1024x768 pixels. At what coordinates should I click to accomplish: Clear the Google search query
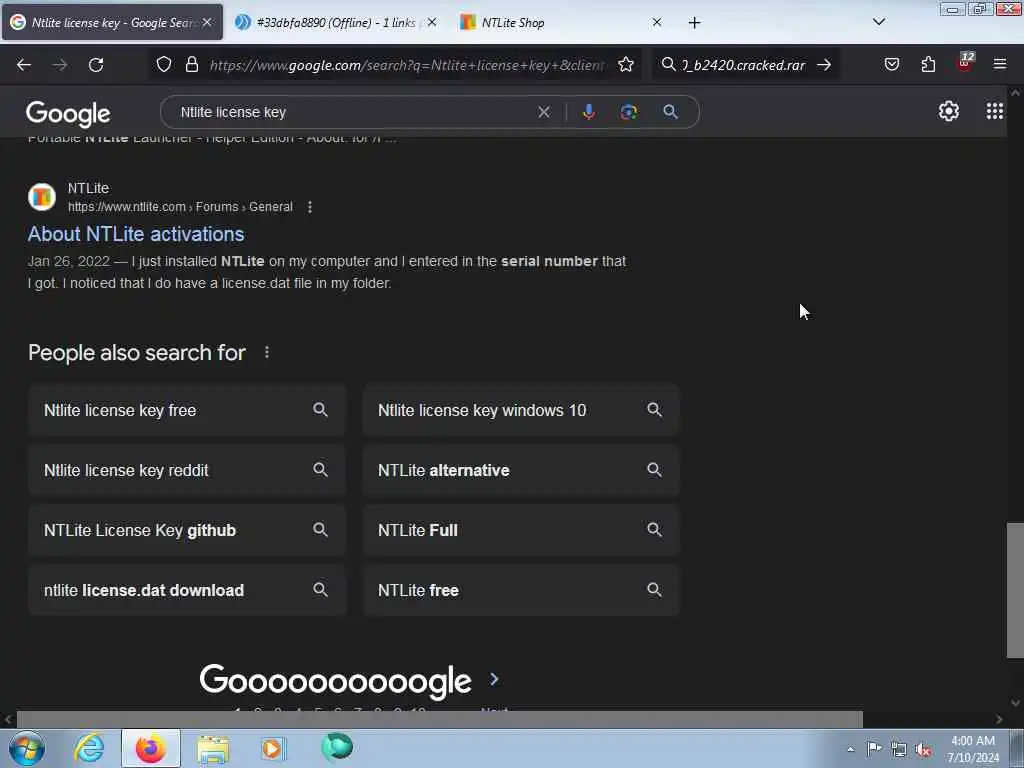click(543, 112)
